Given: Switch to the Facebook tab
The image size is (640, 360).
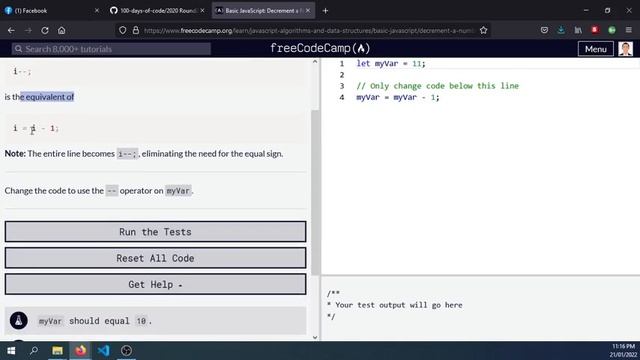Looking at the screenshot, I should [52, 11].
